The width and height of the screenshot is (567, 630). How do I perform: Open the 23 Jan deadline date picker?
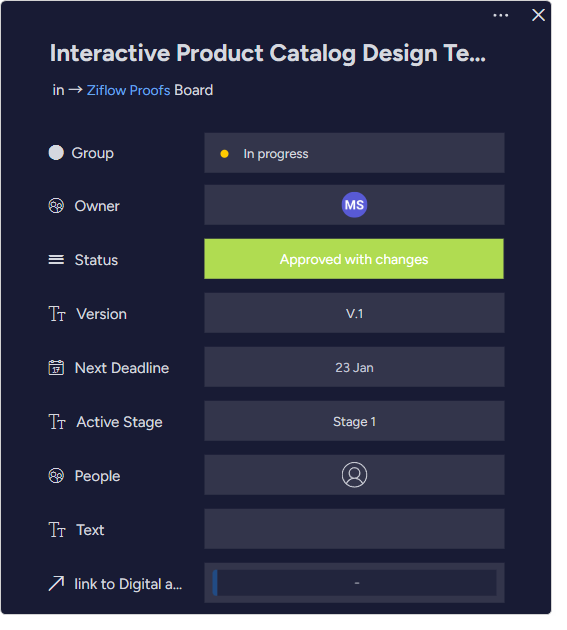[x=354, y=367]
